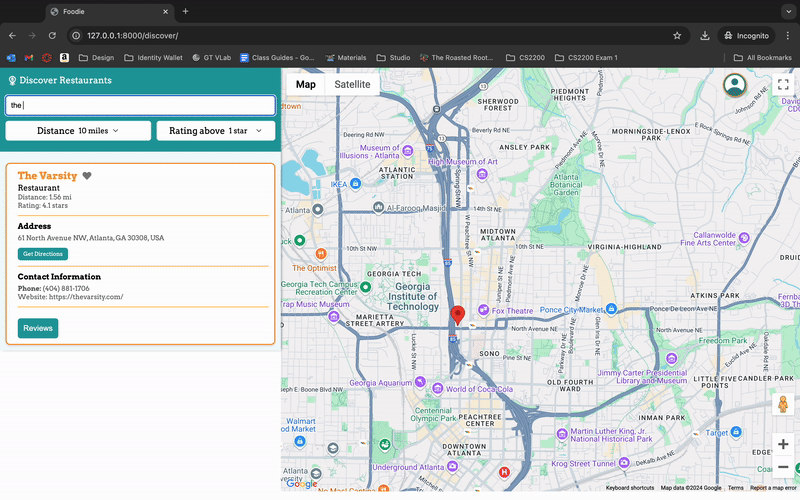Screen dimensions: 800x500
Task: Visit the thevarsity.com website link
Action: (86, 297)
